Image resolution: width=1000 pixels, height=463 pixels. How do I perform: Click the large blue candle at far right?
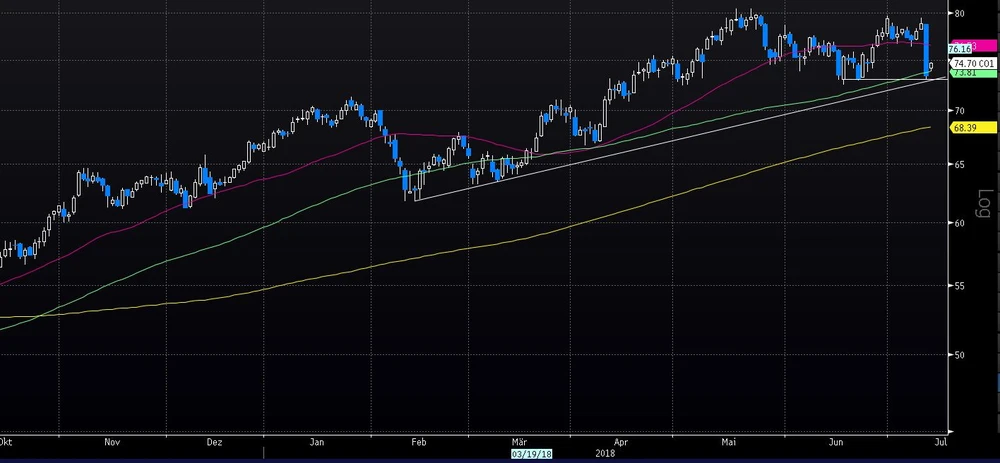[x=927, y=48]
